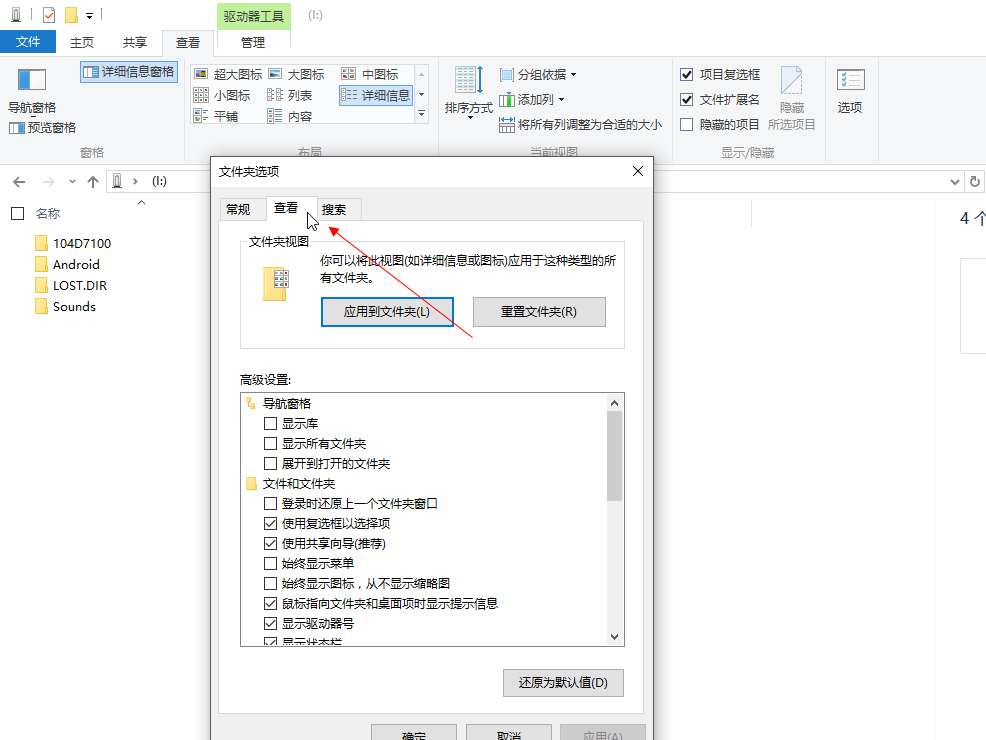Select all items checkbox beside 名称 header

18,214
